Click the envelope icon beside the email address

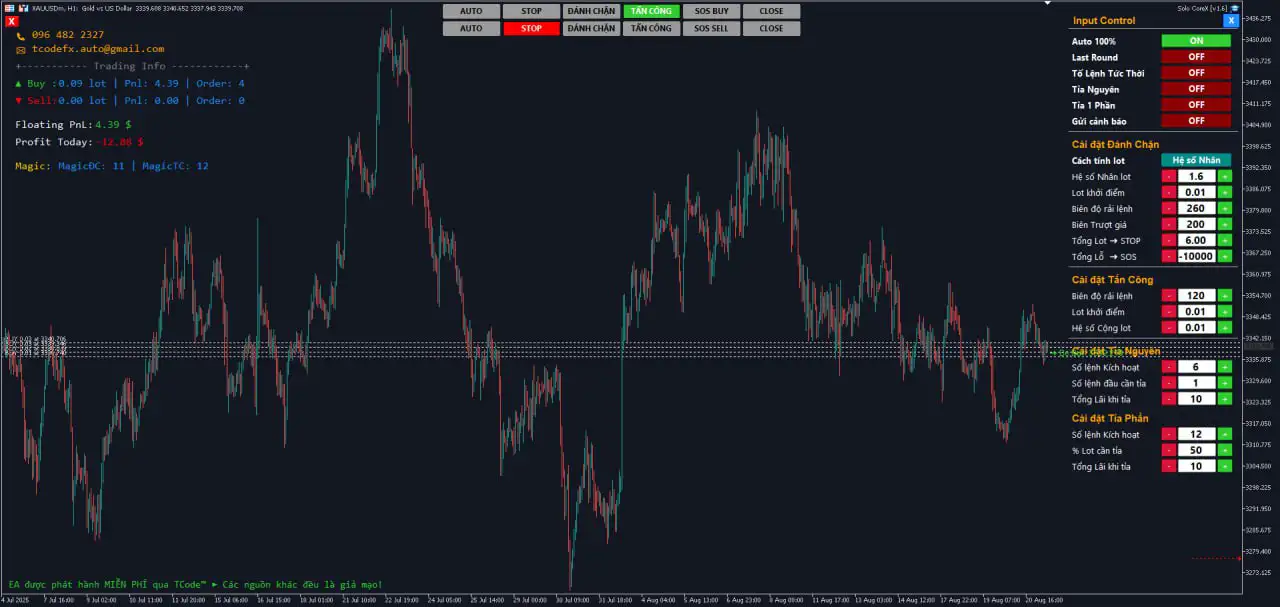click(20, 49)
